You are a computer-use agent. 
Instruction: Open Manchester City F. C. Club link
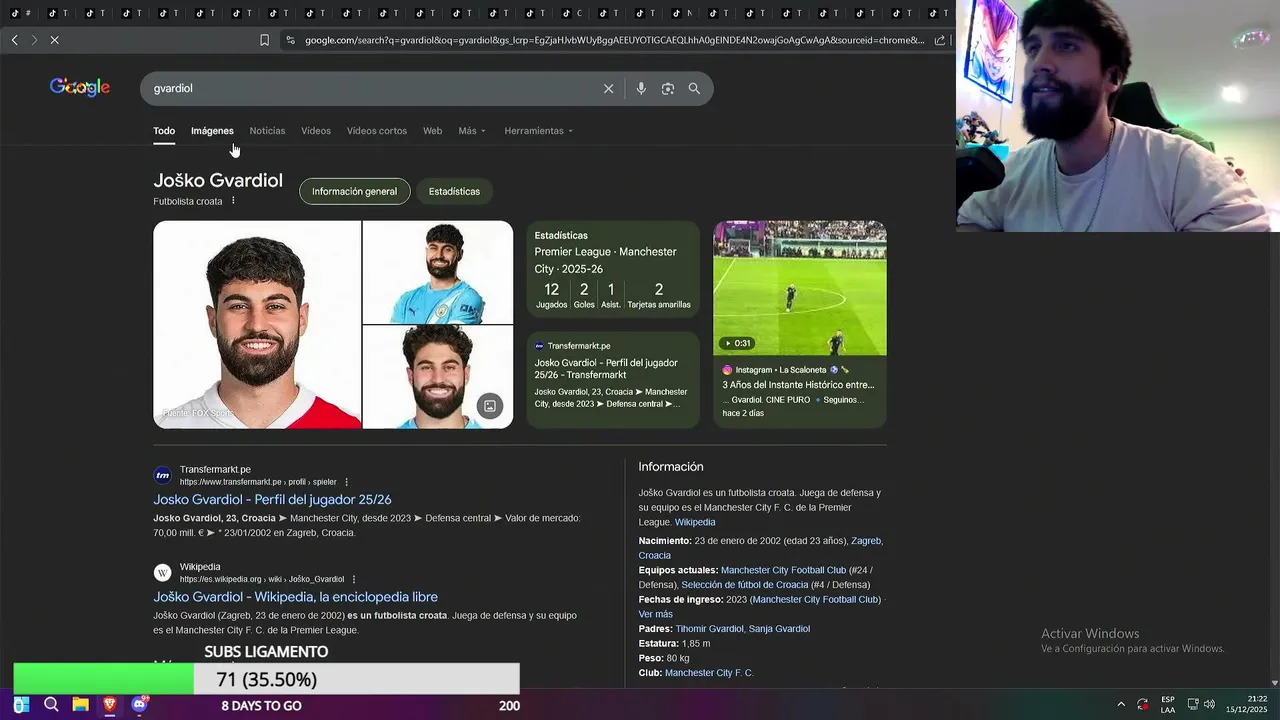click(709, 673)
